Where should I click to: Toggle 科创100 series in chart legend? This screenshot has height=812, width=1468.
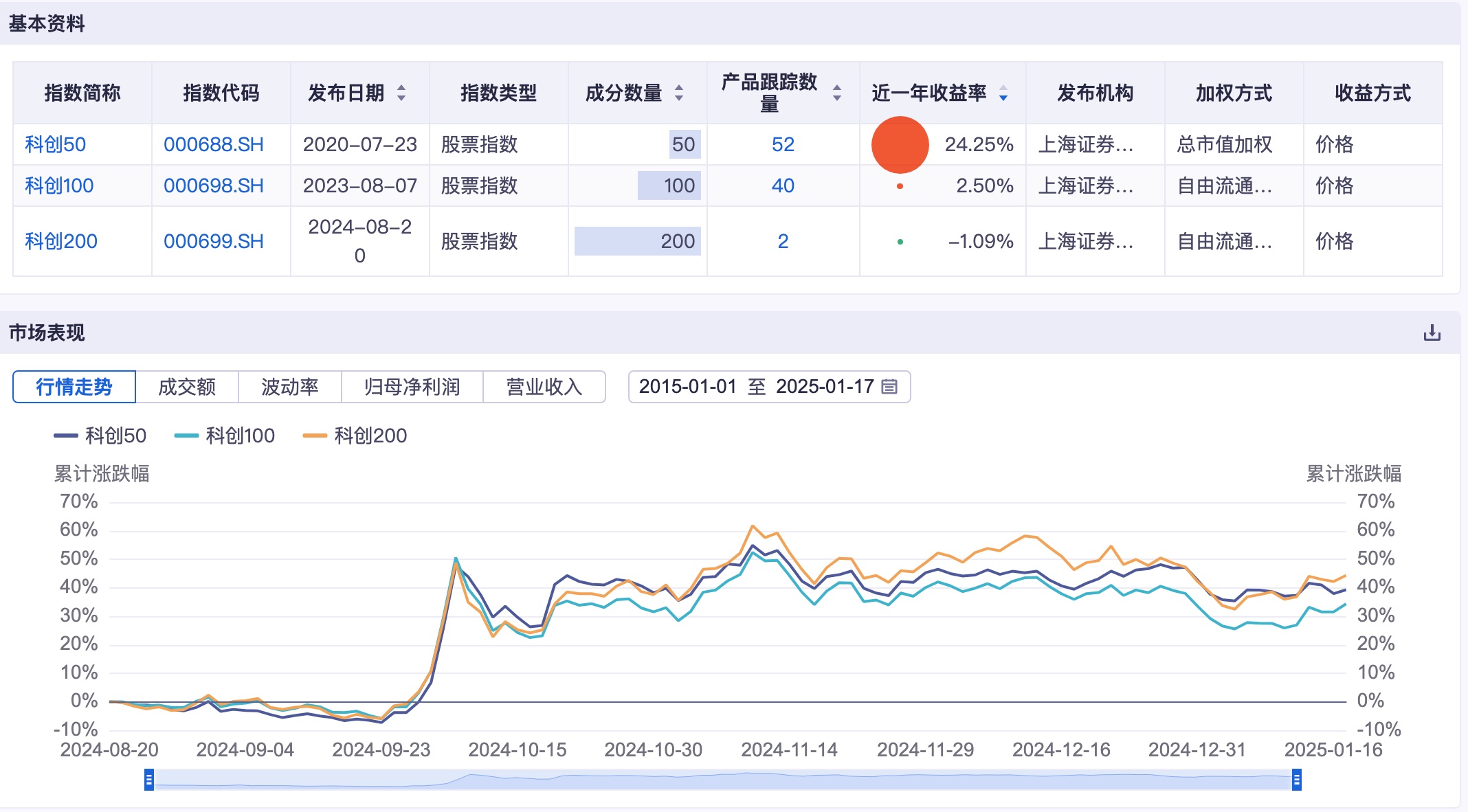pos(241,435)
